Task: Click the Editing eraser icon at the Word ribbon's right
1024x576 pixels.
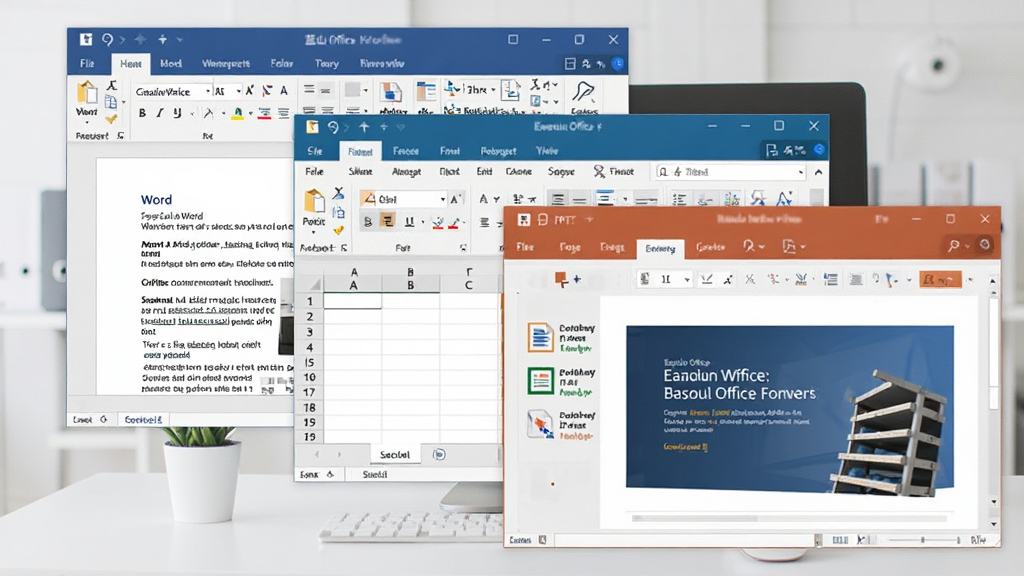Action: pos(583,91)
